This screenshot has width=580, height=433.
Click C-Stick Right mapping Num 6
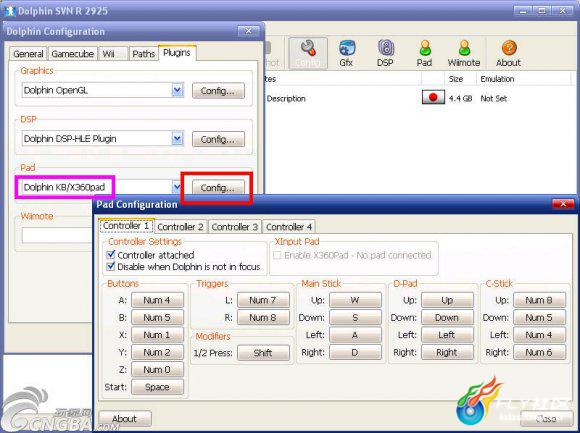[539, 352]
